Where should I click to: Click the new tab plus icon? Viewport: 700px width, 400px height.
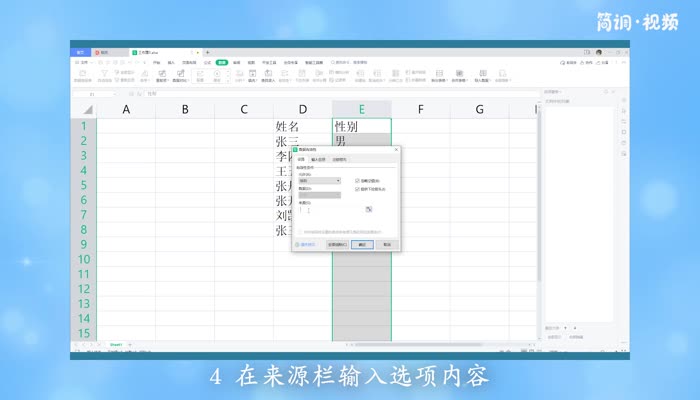pyautogui.click(x=207, y=52)
